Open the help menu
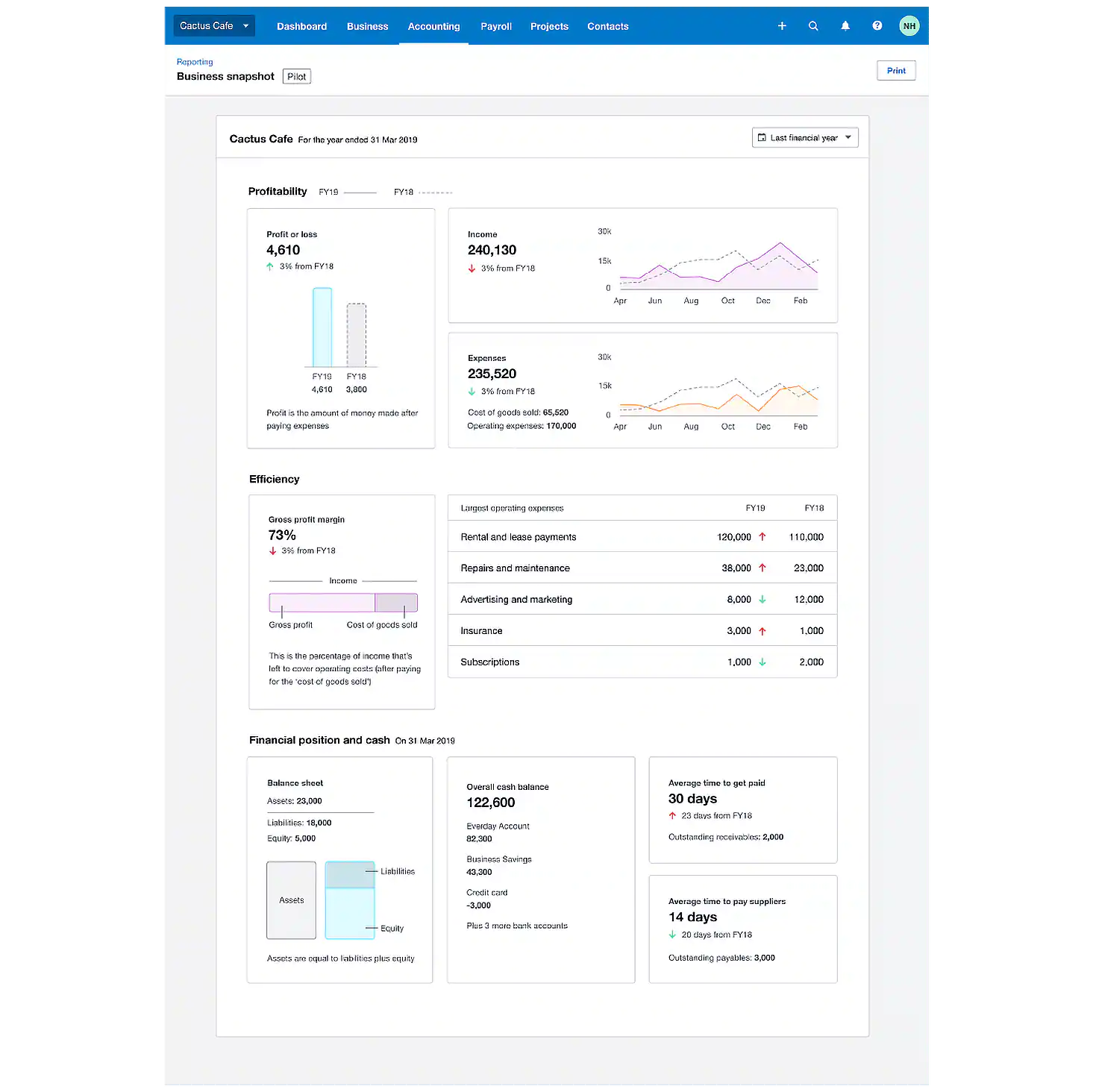 tap(877, 25)
